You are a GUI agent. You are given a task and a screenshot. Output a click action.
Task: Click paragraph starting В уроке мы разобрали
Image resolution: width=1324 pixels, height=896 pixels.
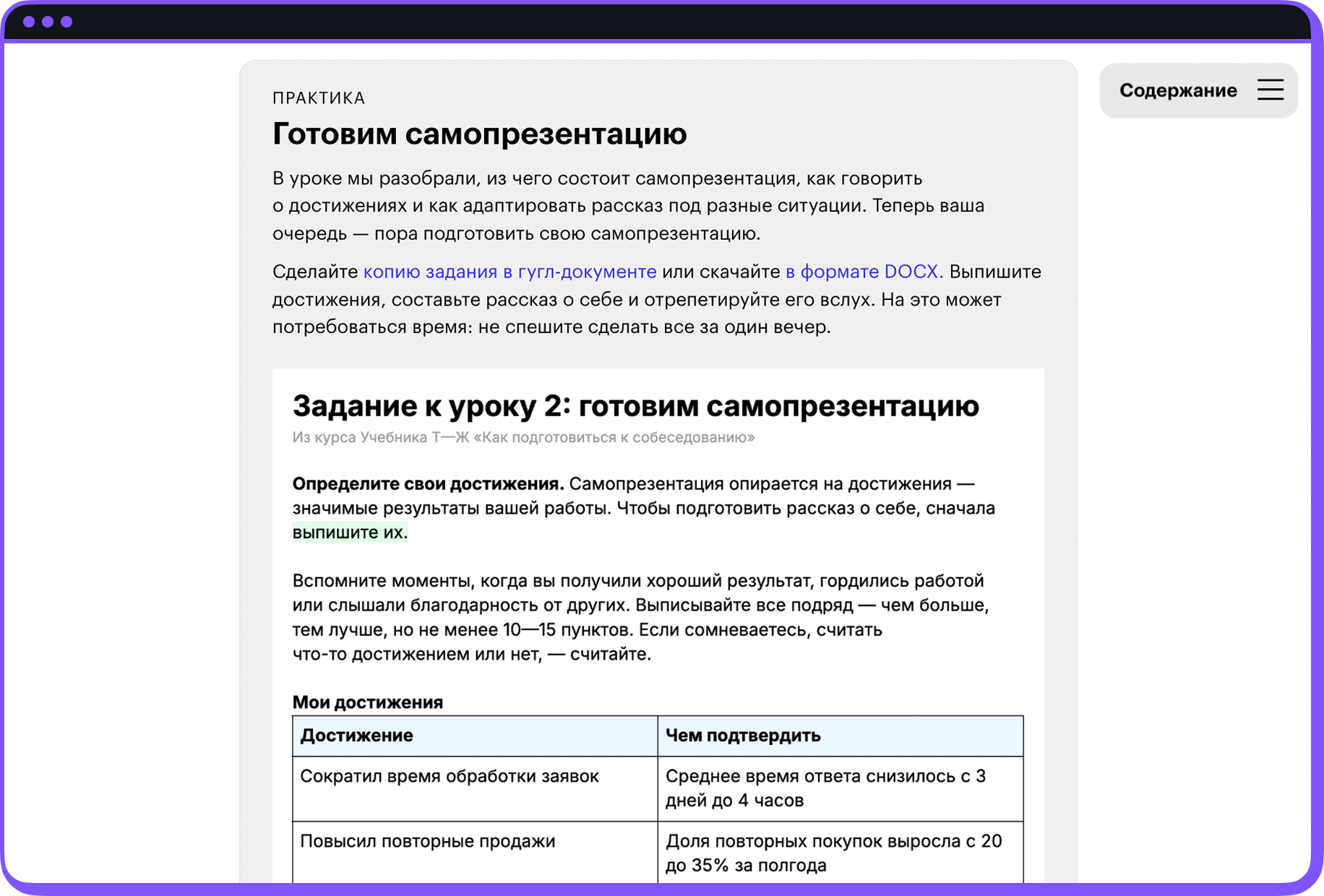pos(628,206)
